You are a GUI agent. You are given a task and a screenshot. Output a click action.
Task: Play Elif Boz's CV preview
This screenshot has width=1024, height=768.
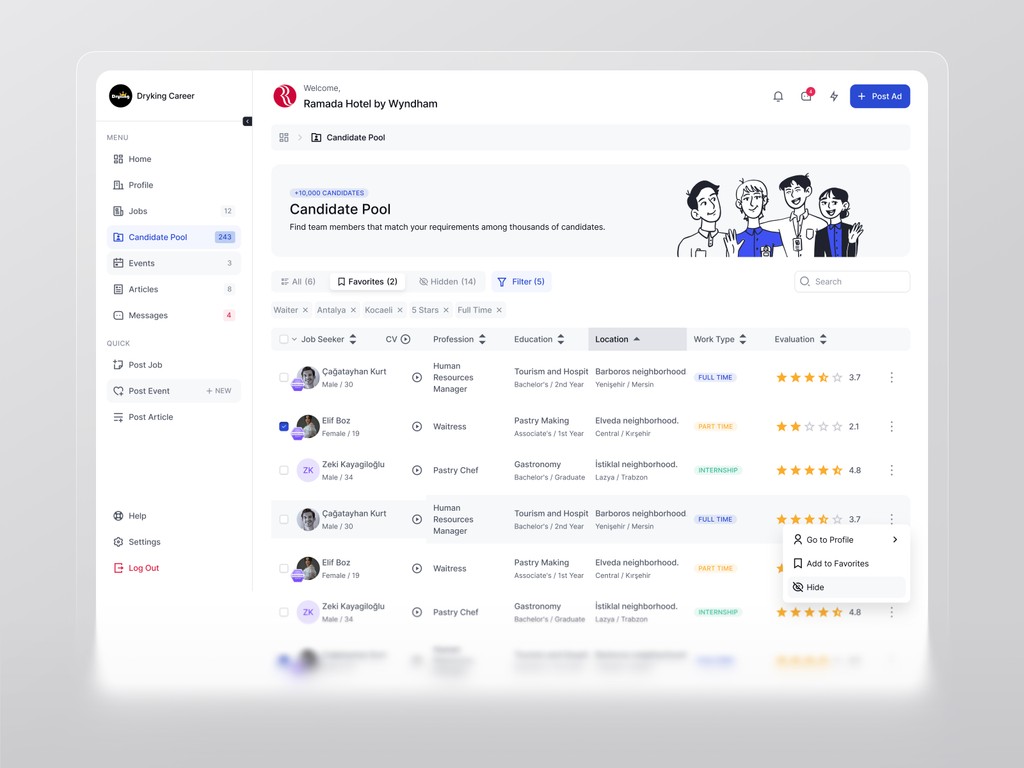(418, 425)
